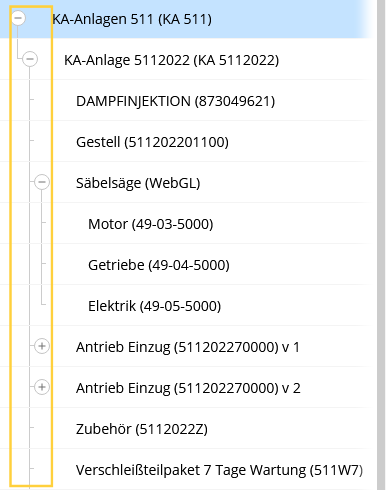Choose Getriebe (49-04-5000) part
Viewport: 386px width, 490px height.
[159, 265]
